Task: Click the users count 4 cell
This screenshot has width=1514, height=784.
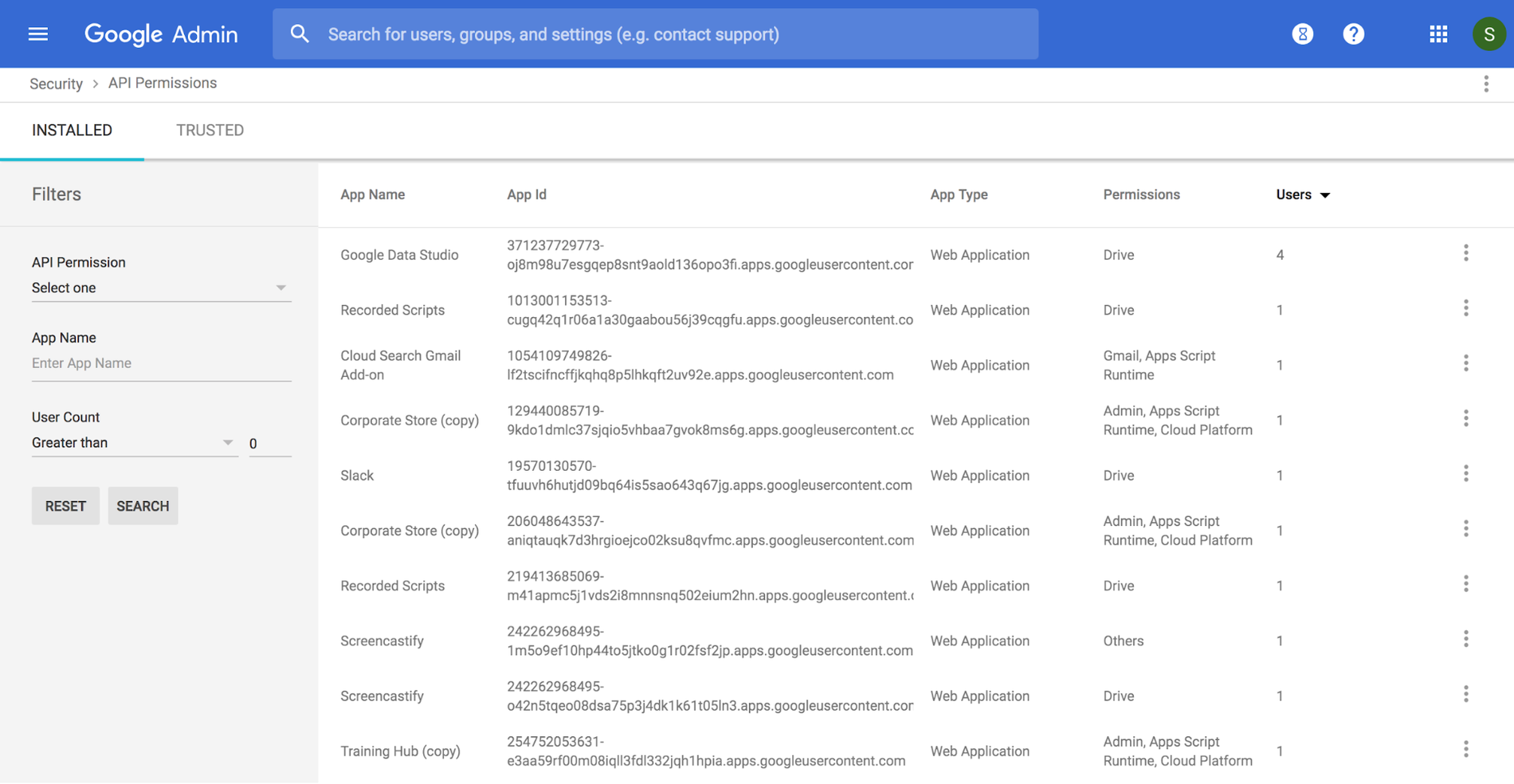Action: click(x=1280, y=255)
